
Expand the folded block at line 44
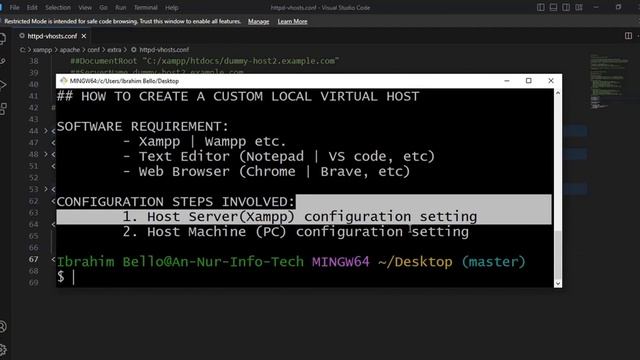(x=46, y=131)
